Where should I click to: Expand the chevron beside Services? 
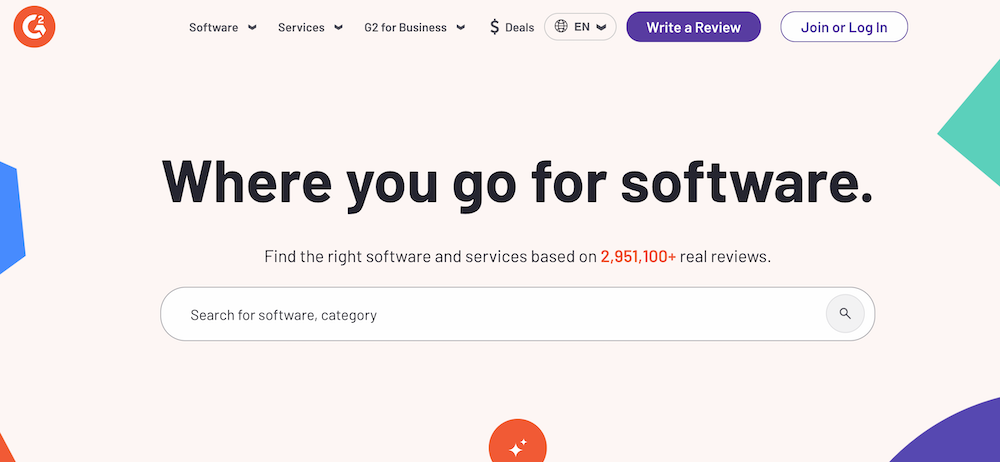pos(339,28)
